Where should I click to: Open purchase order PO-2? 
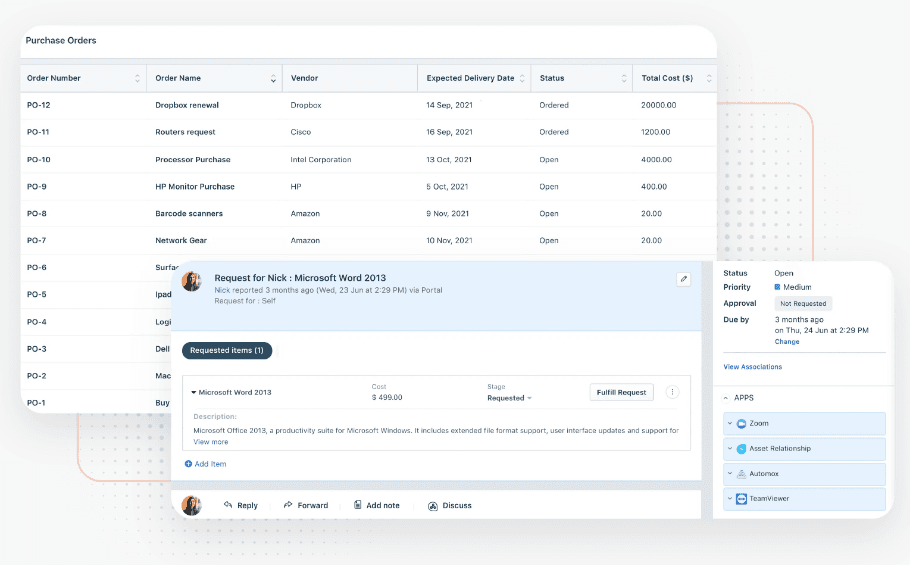37,376
